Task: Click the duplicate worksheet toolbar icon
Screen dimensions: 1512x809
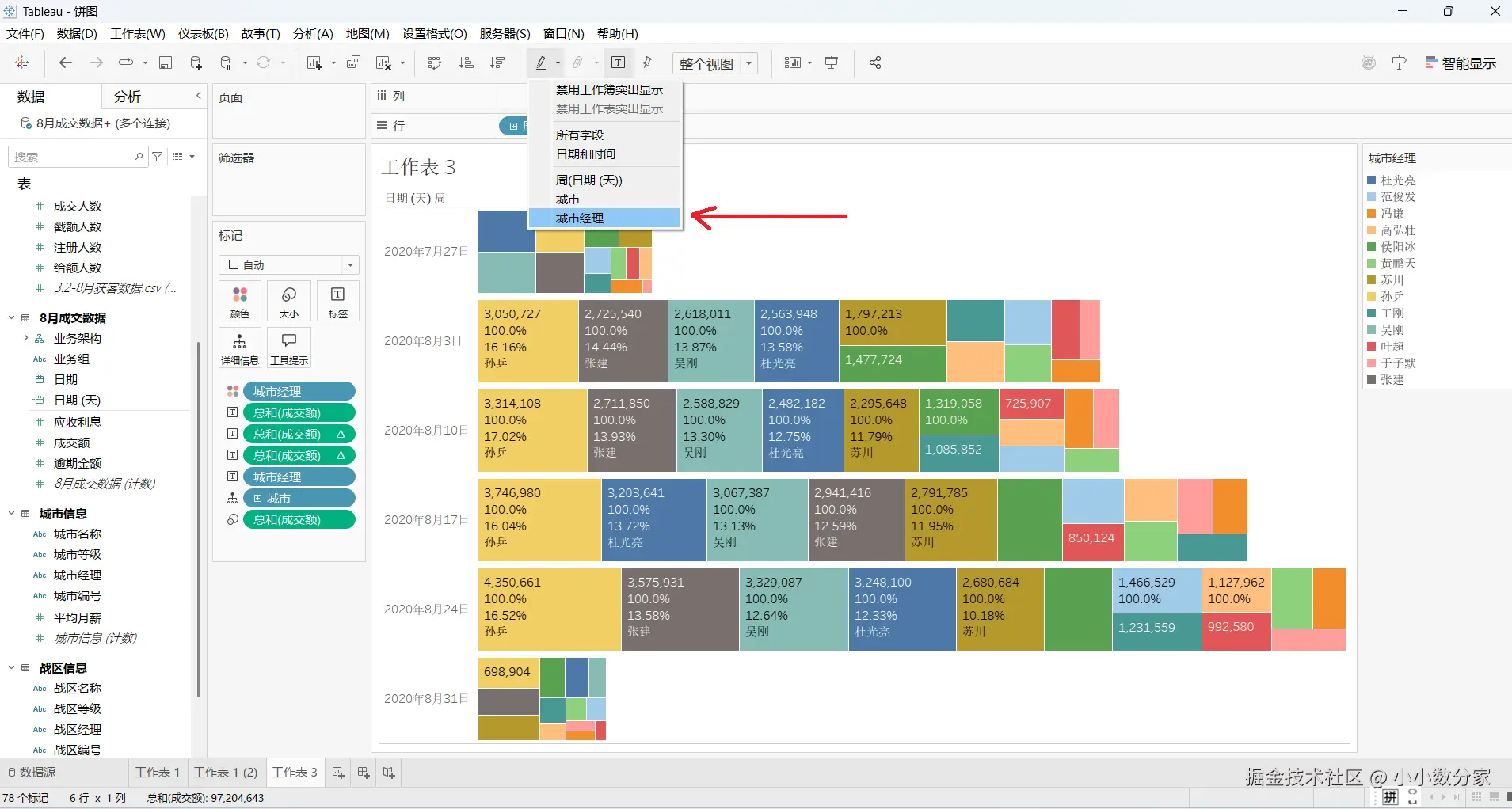Action: coord(354,63)
